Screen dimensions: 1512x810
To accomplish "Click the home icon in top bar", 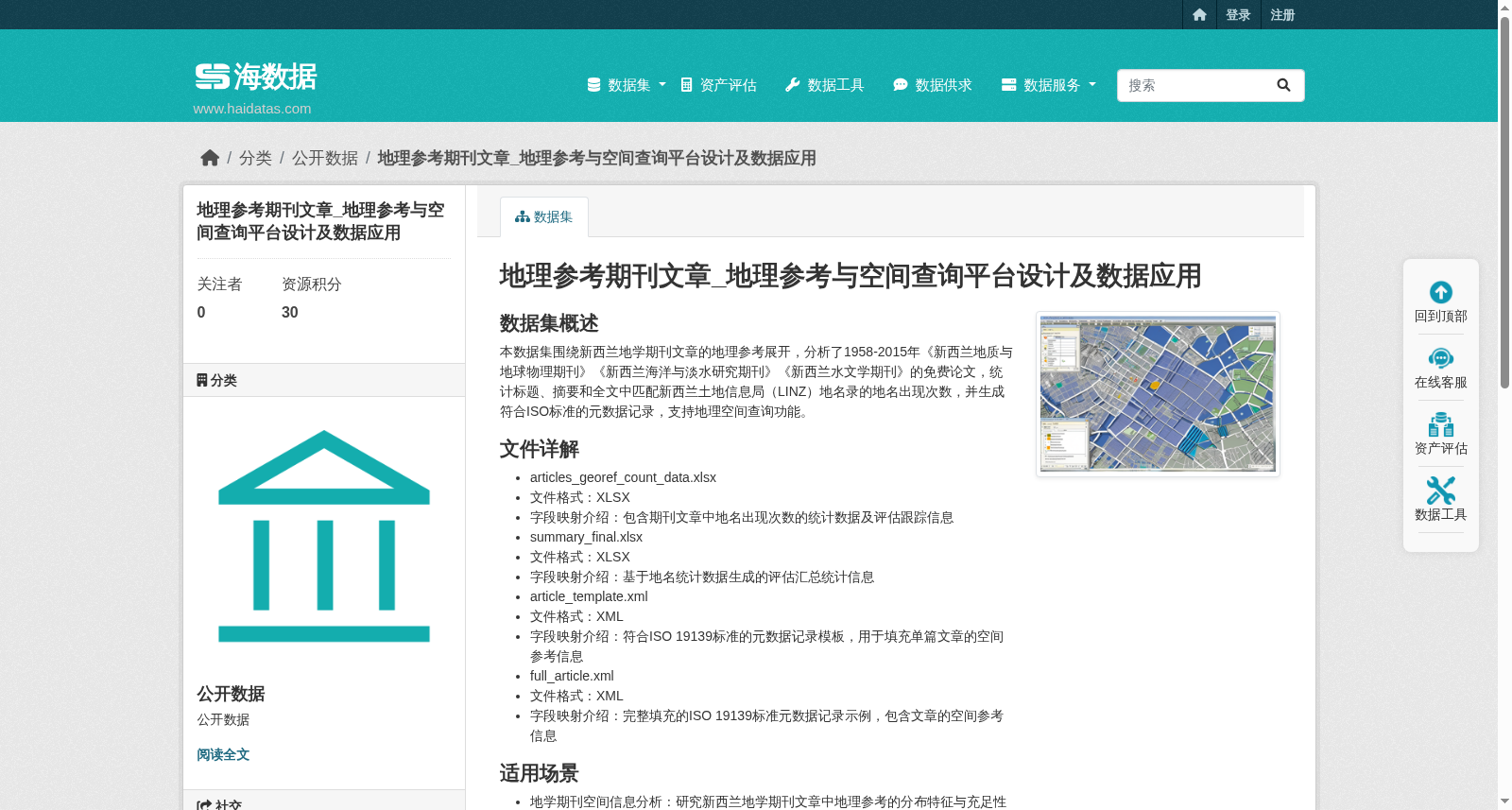I will click(1199, 14).
